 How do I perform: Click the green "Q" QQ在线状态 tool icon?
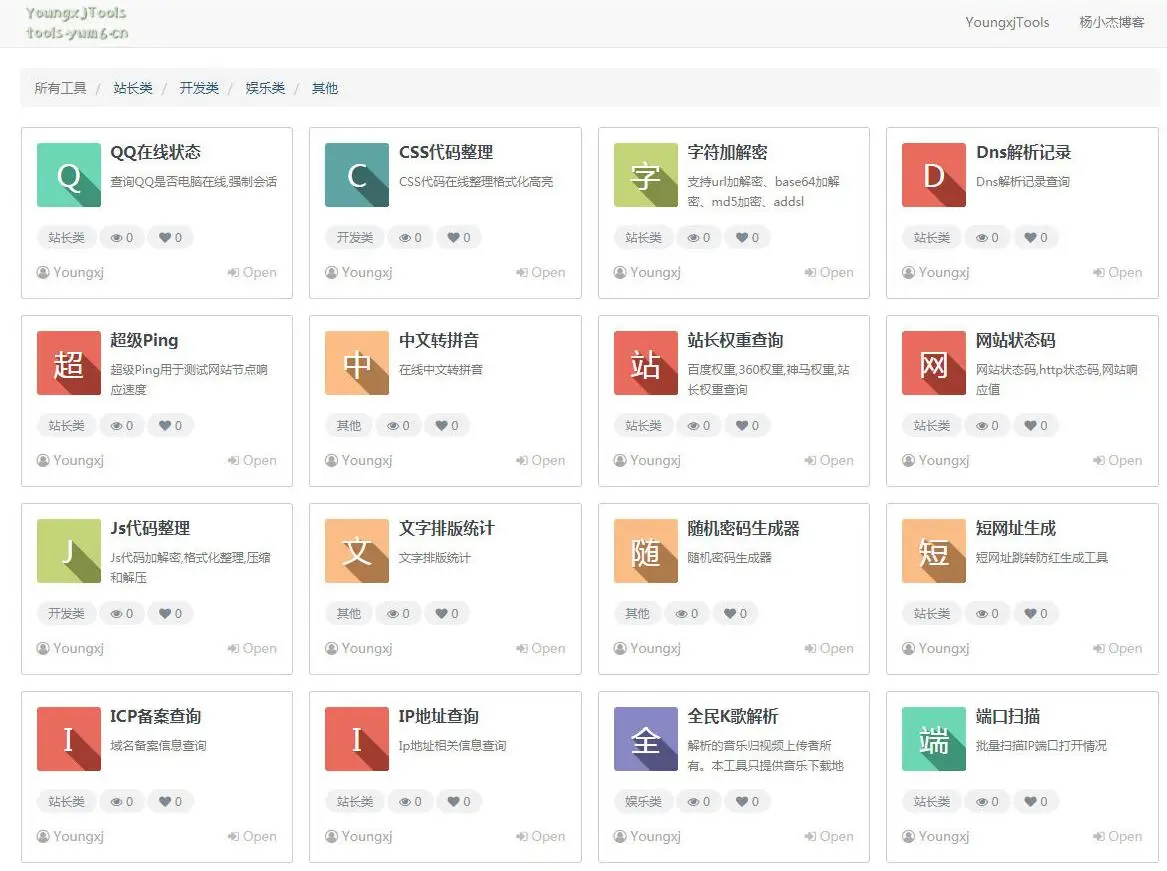[x=68, y=175]
